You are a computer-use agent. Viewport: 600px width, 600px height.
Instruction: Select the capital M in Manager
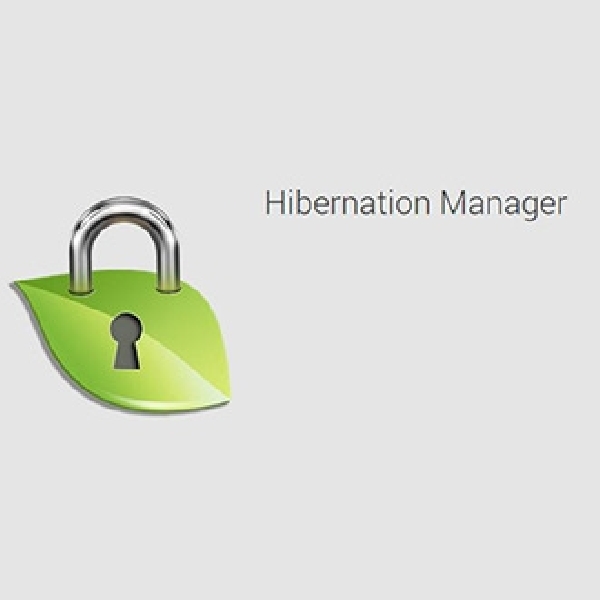point(453,203)
